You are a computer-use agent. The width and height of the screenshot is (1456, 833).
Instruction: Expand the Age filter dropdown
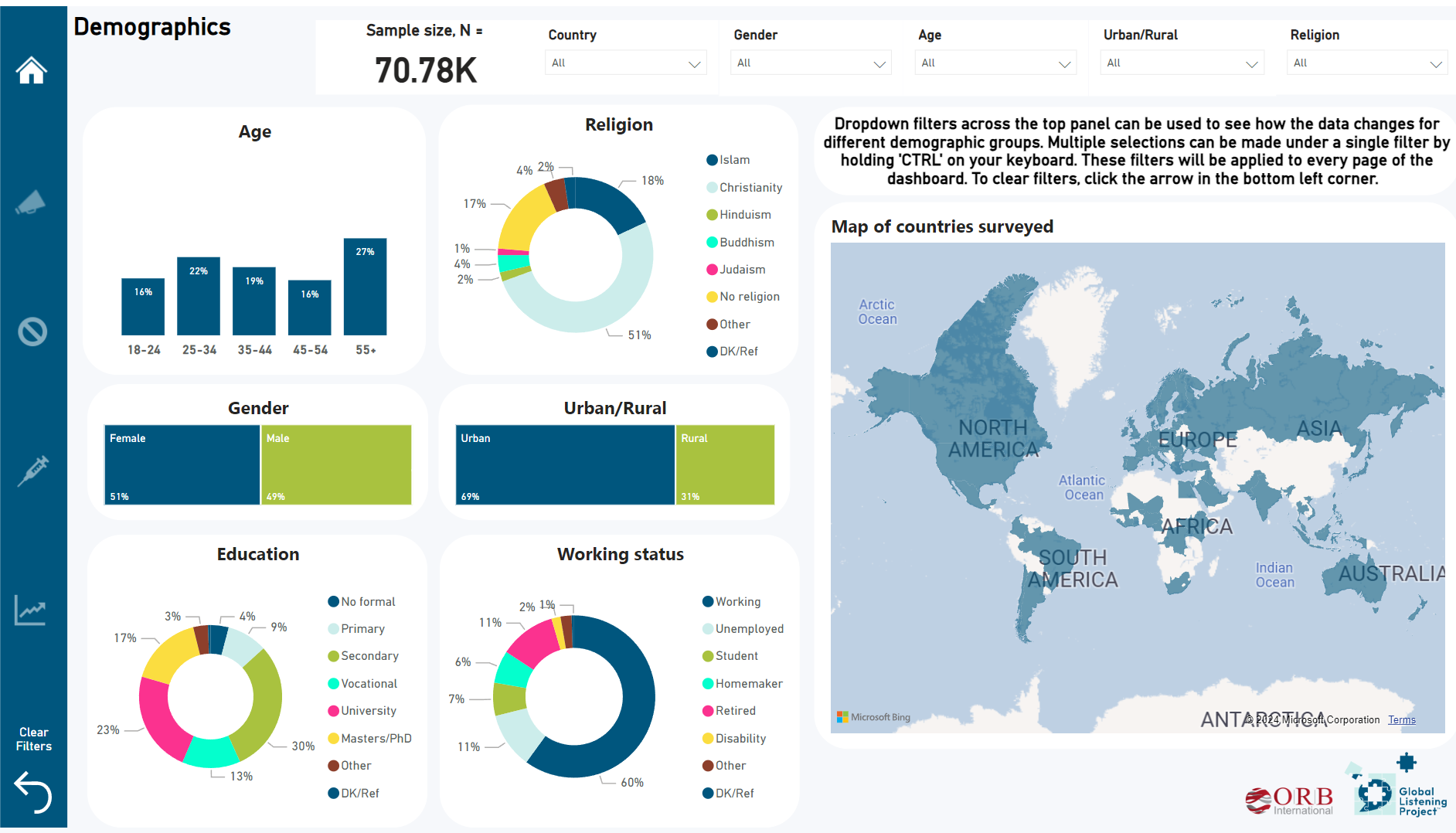(995, 63)
